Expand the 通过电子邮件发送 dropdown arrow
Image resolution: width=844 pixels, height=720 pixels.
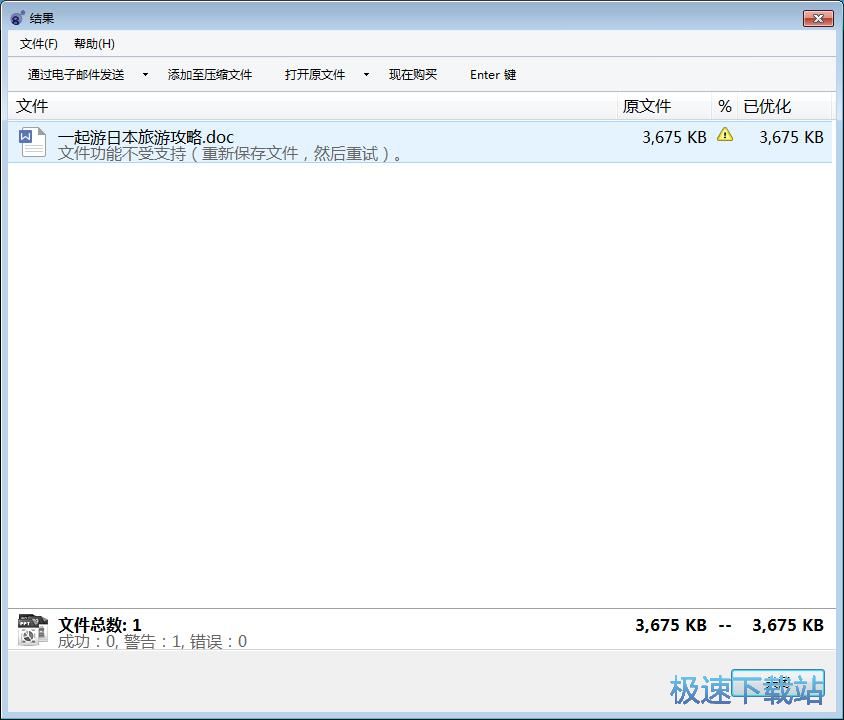pyautogui.click(x=145, y=75)
